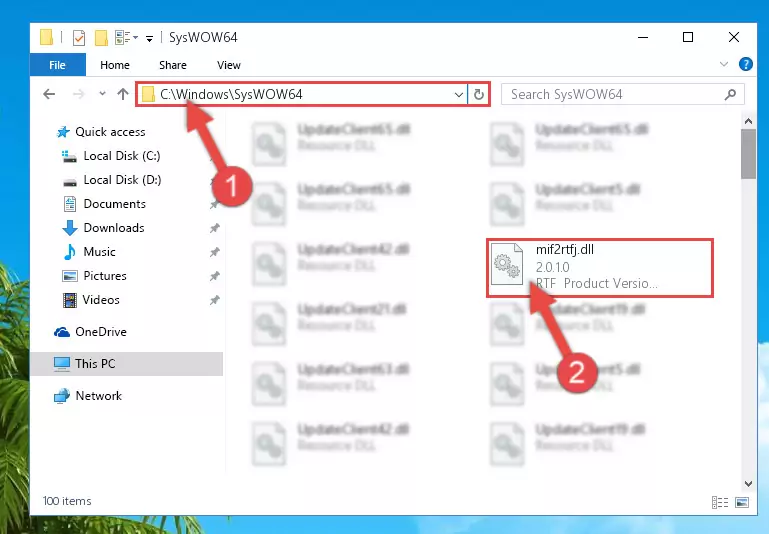Click the Pictures icon in sidebar
The height and width of the screenshot is (534, 769).
coord(70,276)
